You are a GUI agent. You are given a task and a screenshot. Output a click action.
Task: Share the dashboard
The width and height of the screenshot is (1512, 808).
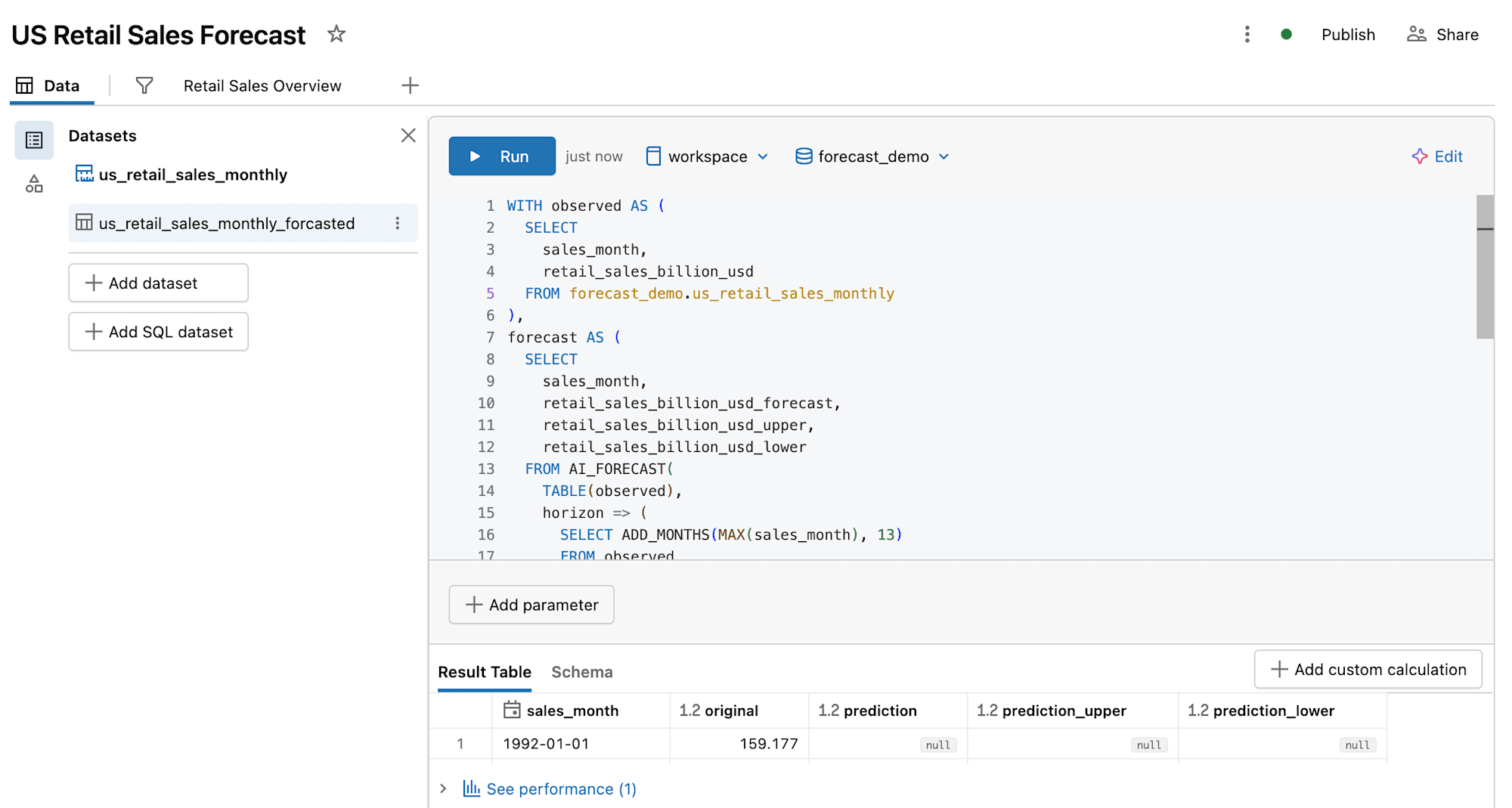pyautogui.click(x=1442, y=35)
